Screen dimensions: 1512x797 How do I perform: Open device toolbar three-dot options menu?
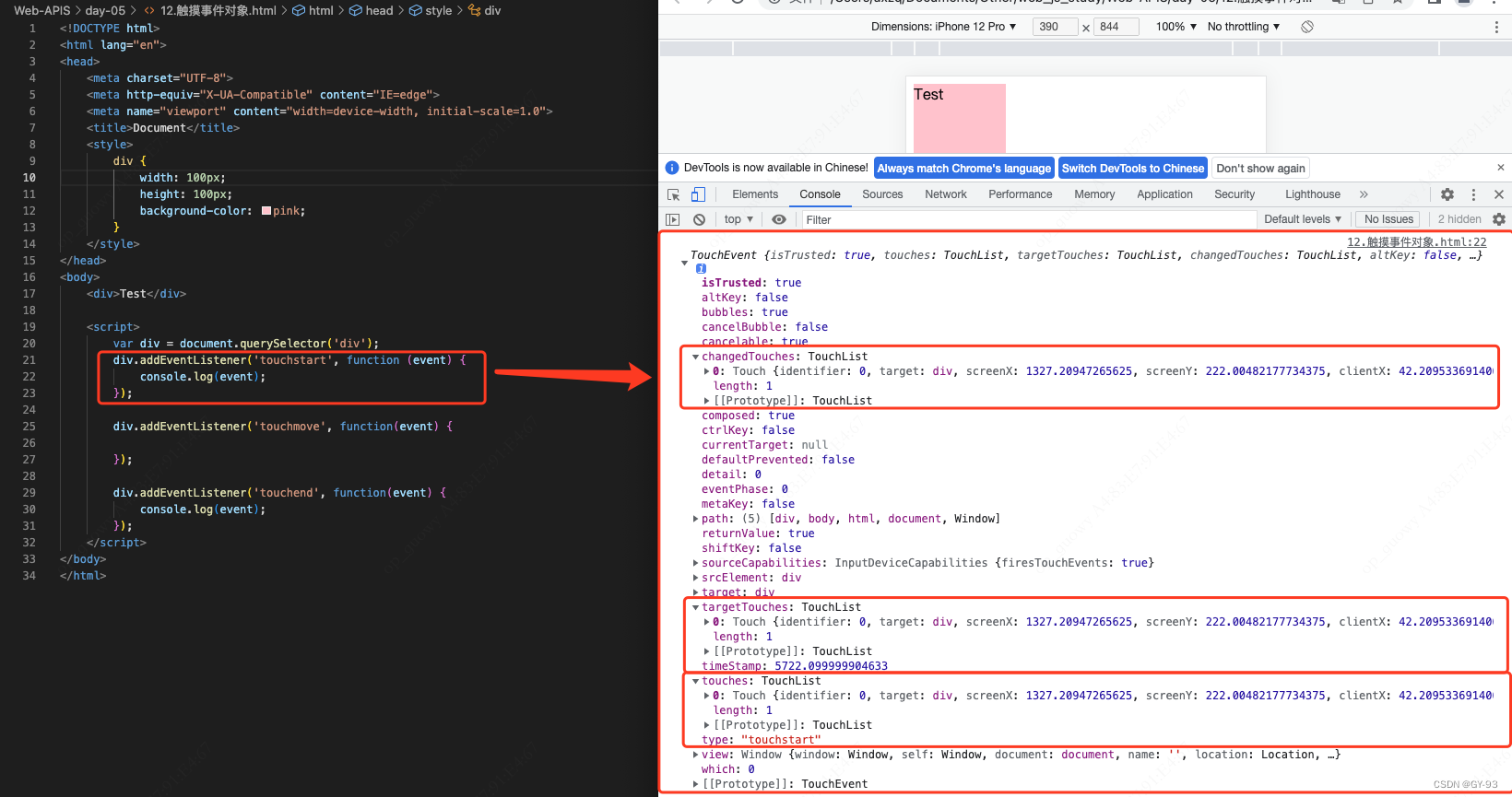[x=1496, y=27]
